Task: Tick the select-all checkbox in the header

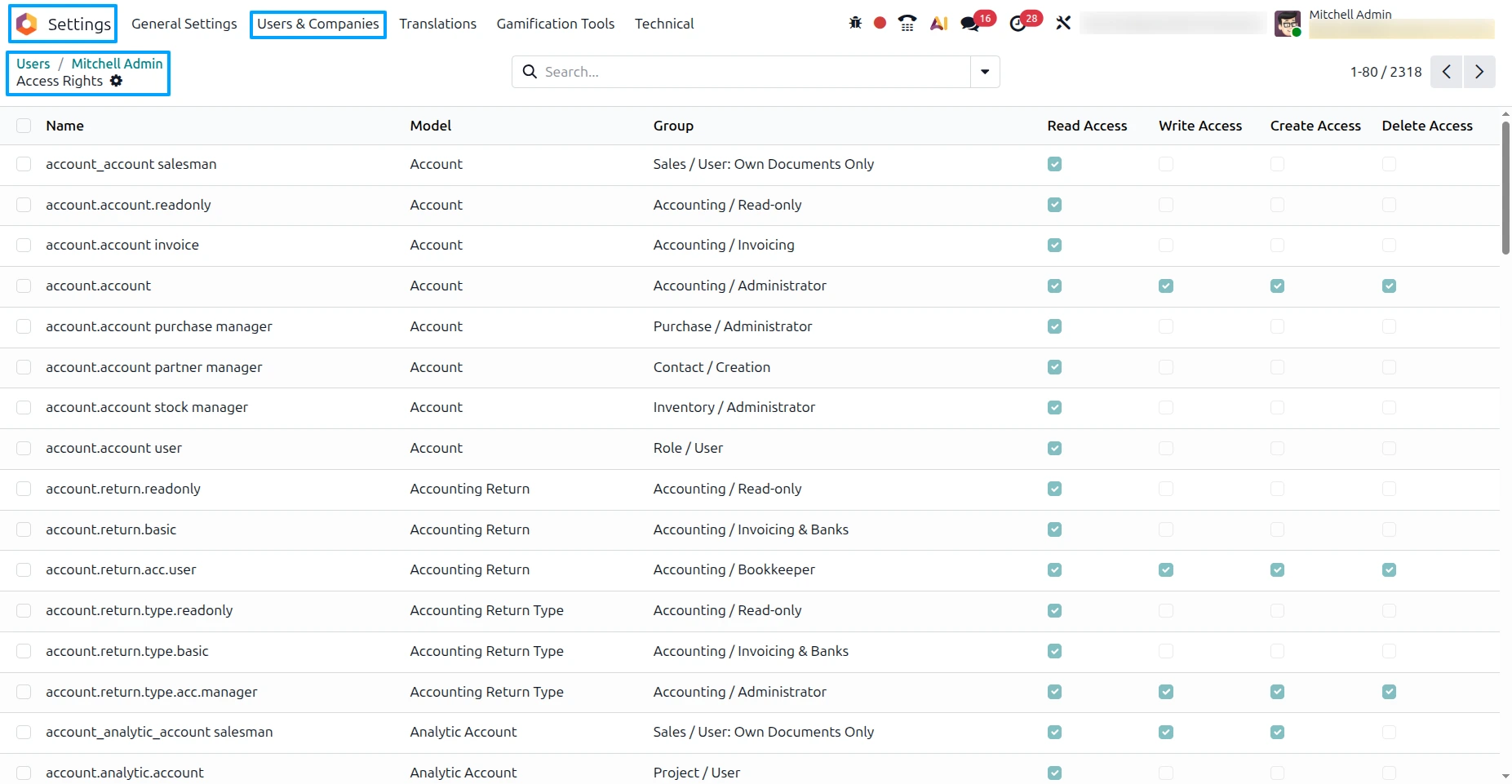Action: point(24,126)
